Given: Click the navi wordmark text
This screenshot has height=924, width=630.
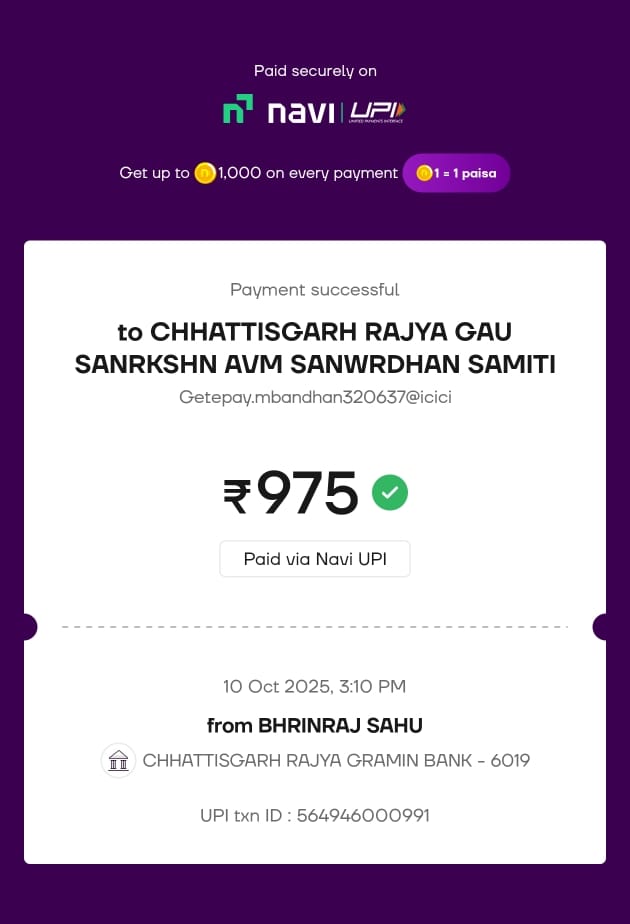Looking at the screenshot, I should [x=300, y=111].
